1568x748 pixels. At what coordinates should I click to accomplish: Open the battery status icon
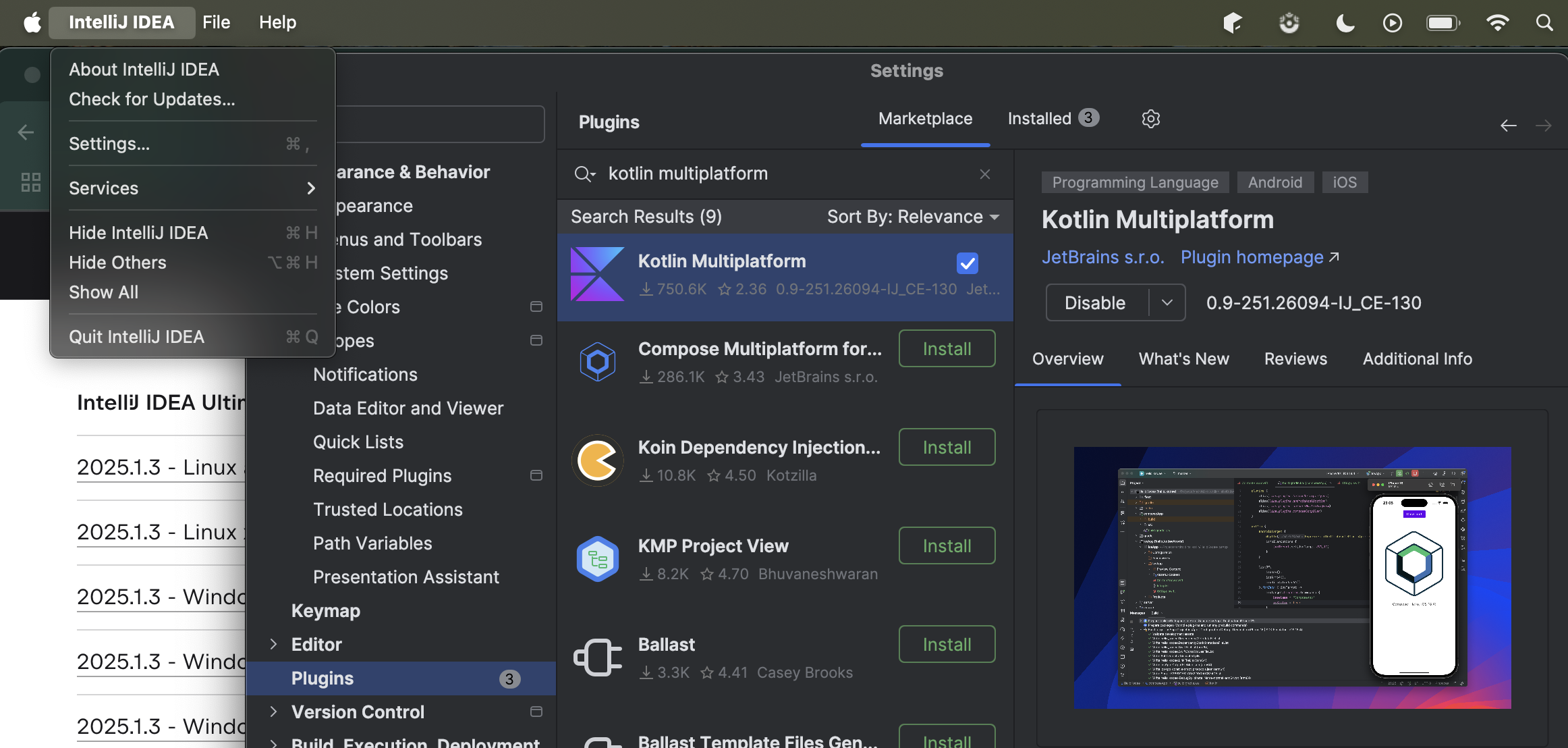coord(1443,23)
